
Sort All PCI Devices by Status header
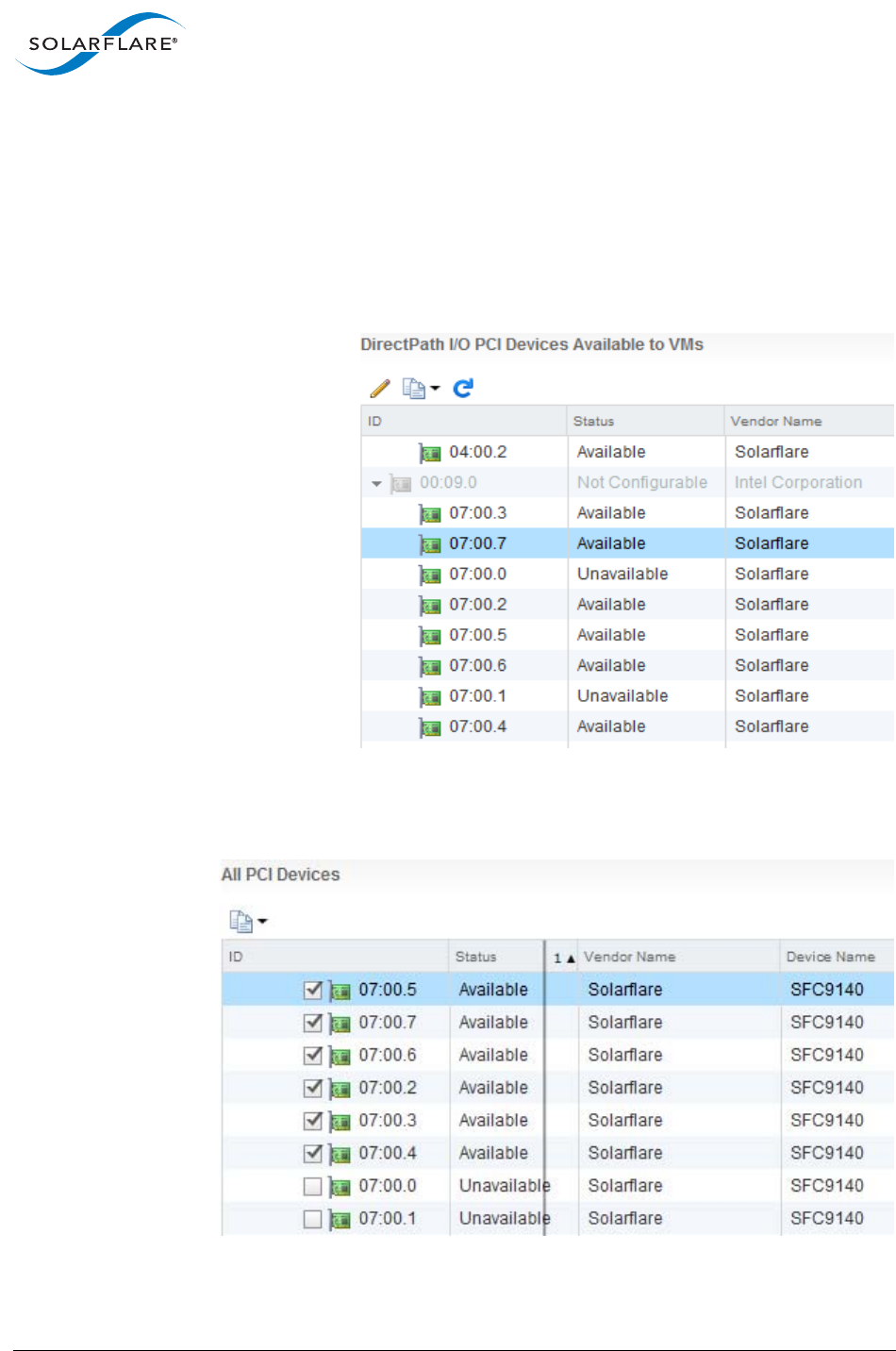tap(496, 957)
